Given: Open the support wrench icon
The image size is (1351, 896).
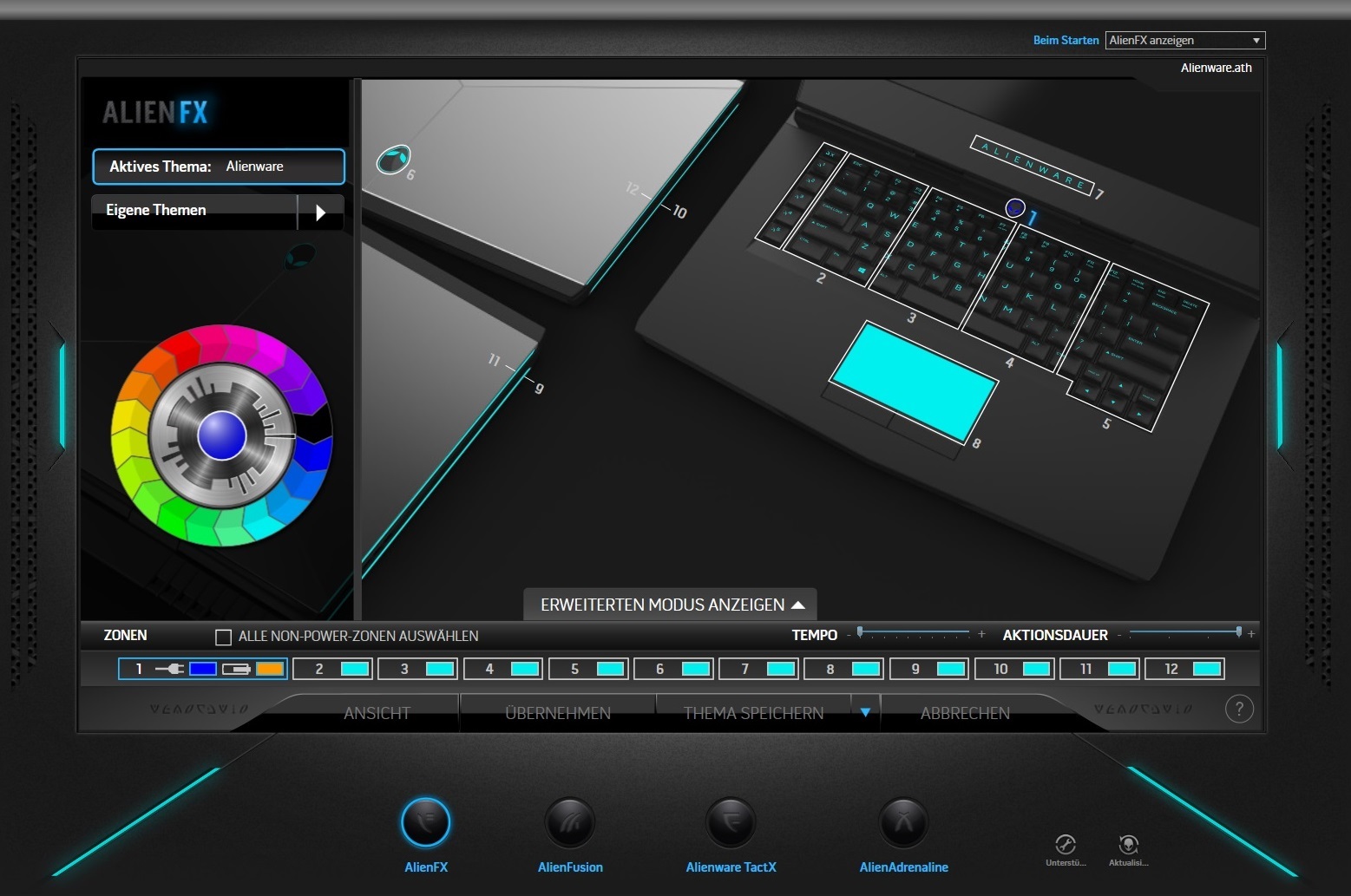Looking at the screenshot, I should (x=1066, y=844).
